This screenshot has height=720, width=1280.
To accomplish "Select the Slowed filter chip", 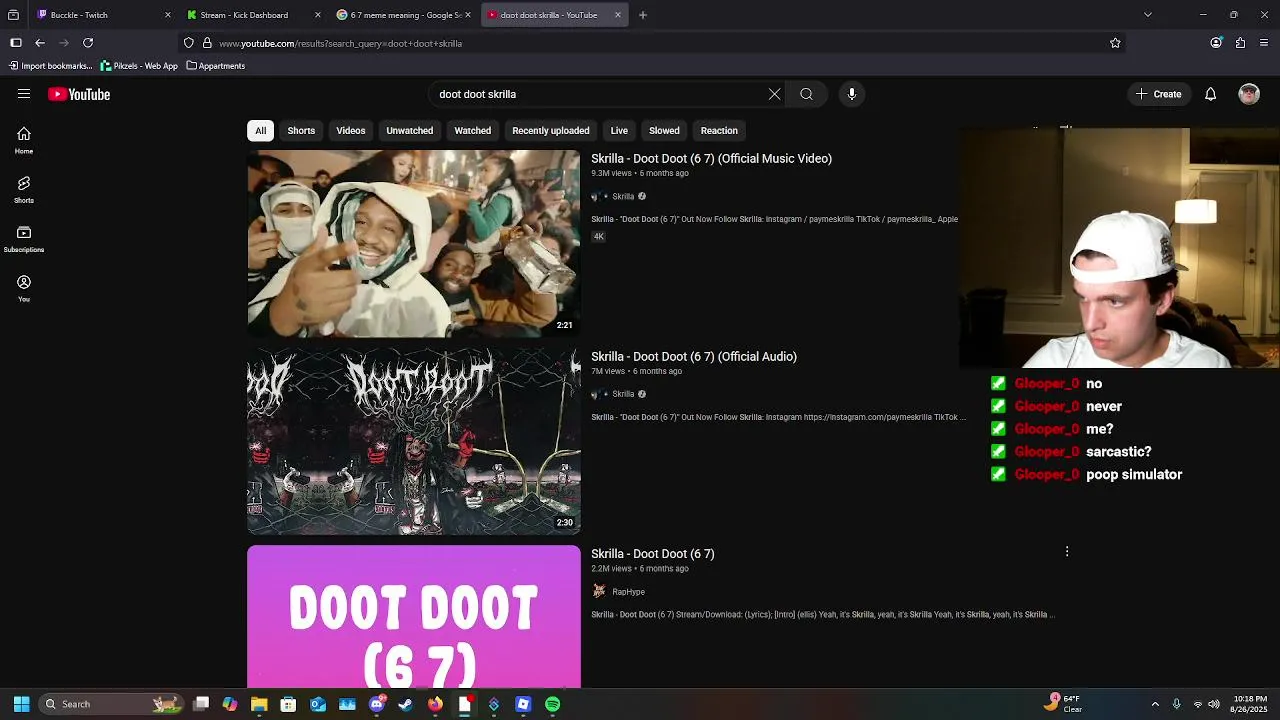I will (664, 131).
